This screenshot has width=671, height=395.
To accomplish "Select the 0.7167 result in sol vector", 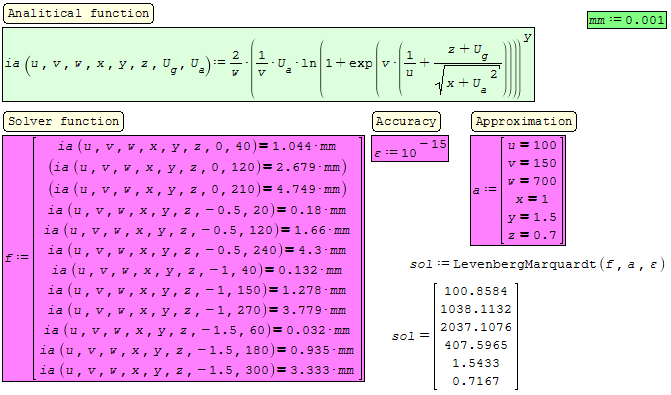I will [475, 381].
